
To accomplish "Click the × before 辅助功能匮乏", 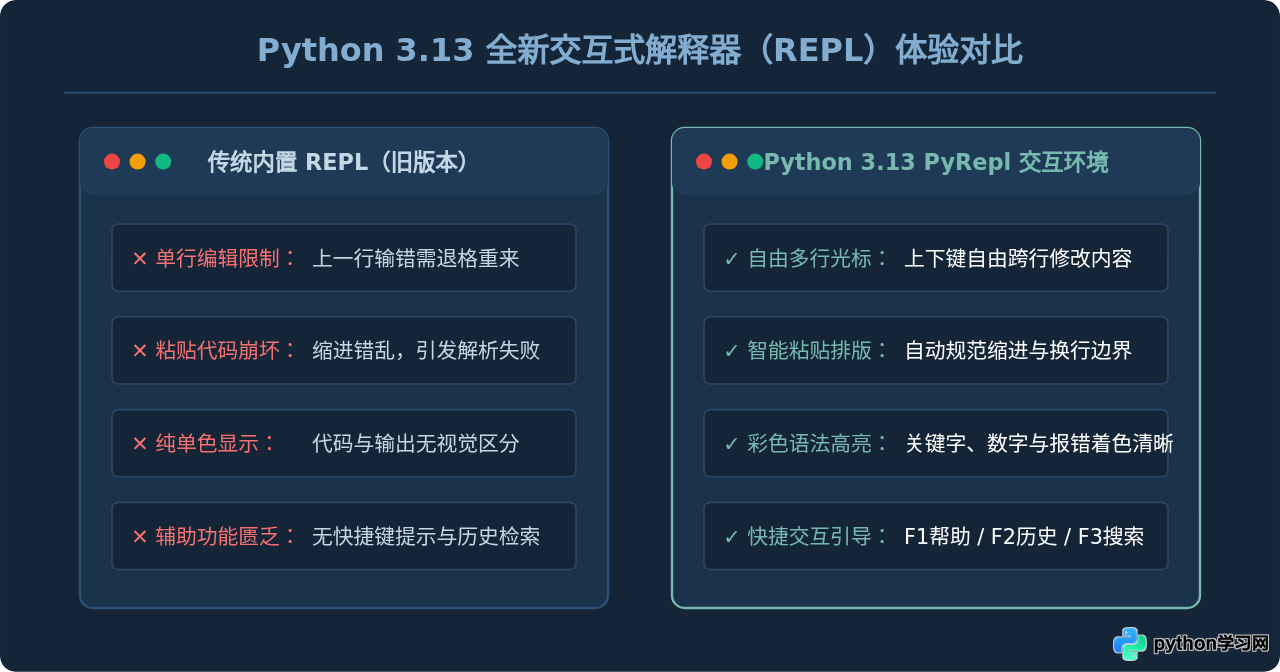I will tap(140, 537).
